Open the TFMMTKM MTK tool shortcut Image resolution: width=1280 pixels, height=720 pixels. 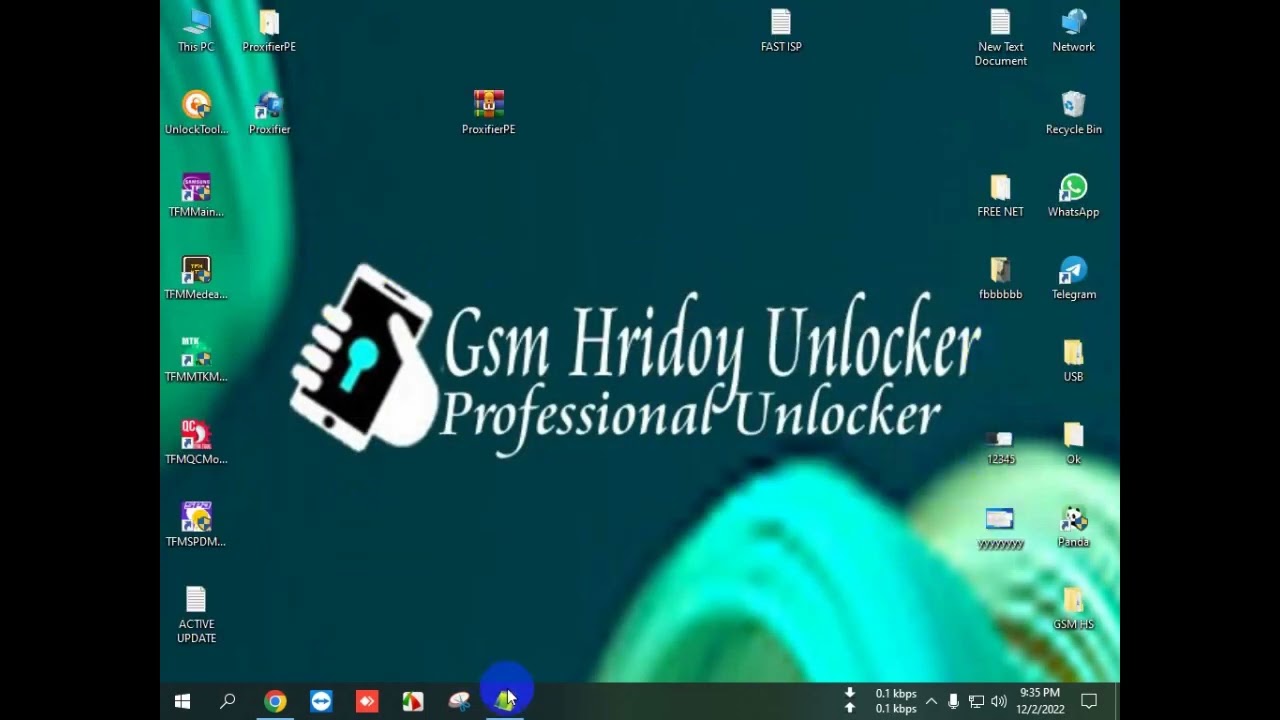click(x=196, y=360)
